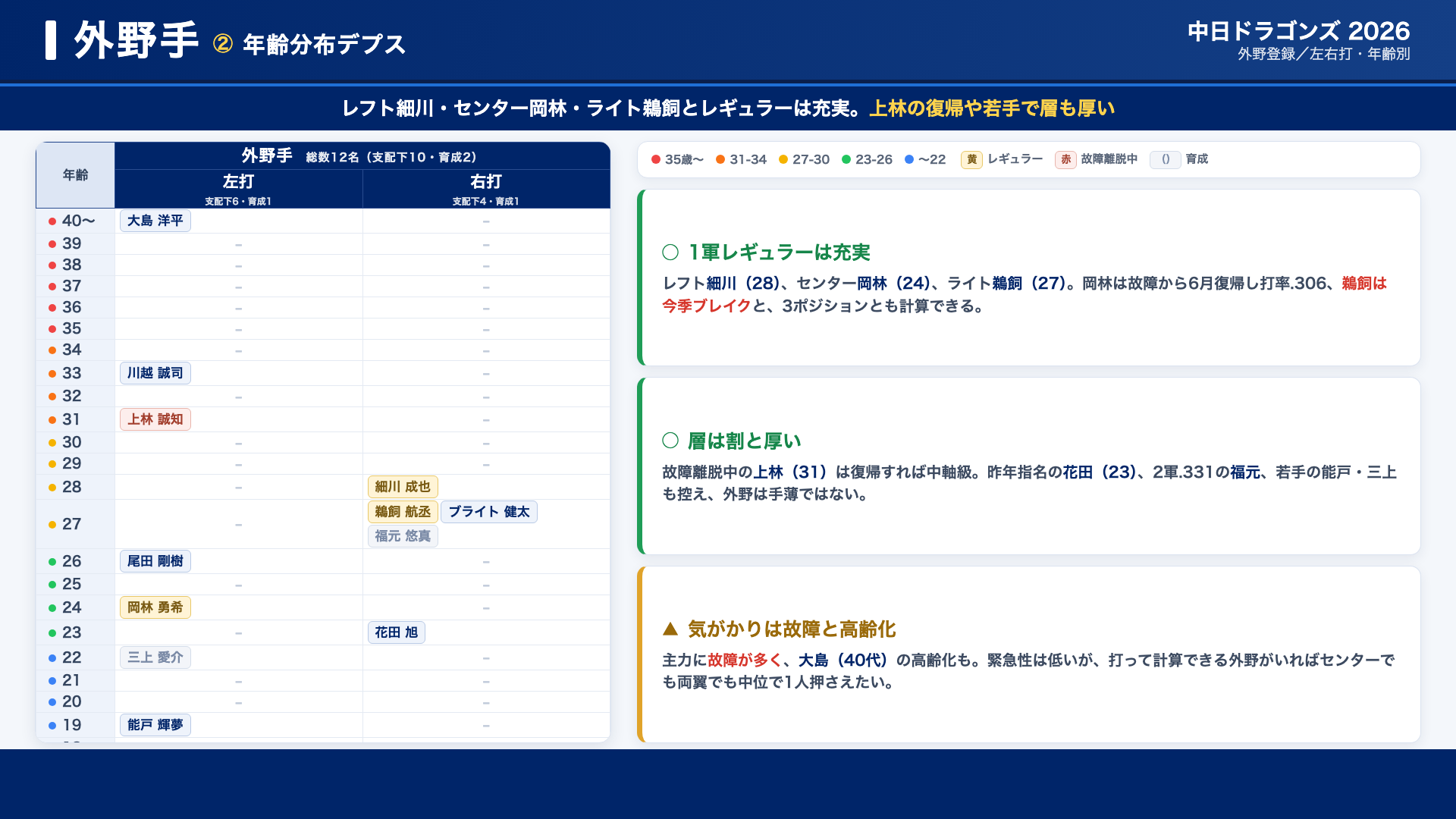Select the 細川 成也 regular chip
Screen dimensions: 1456x819
point(403,487)
